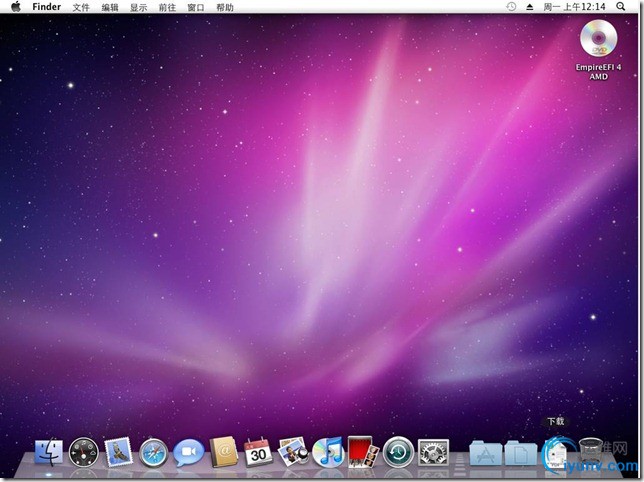Click the clock showing 周一 上午12:14

pyautogui.click(x=574, y=7)
